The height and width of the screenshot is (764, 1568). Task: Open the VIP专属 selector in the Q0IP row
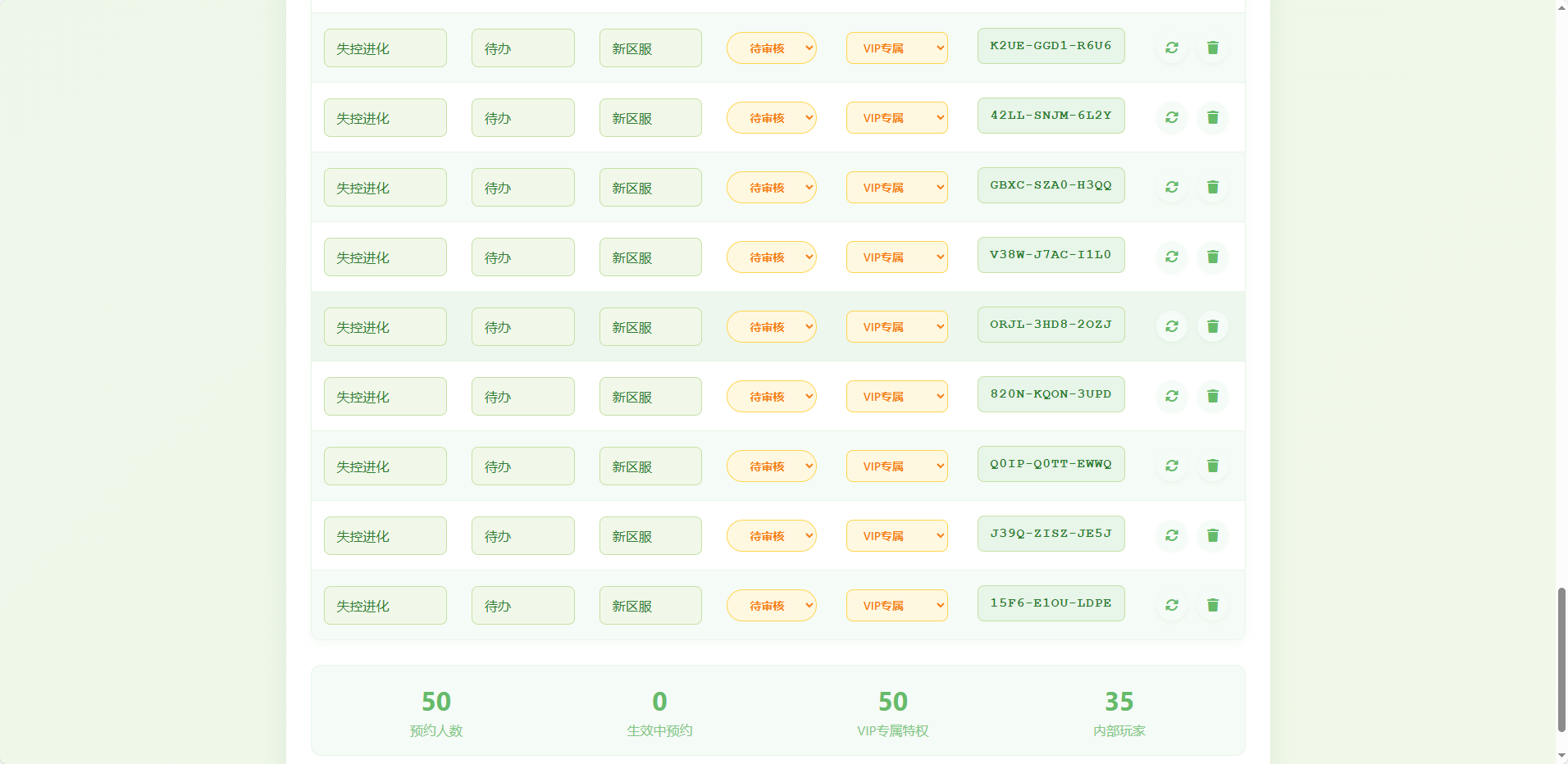coord(897,466)
